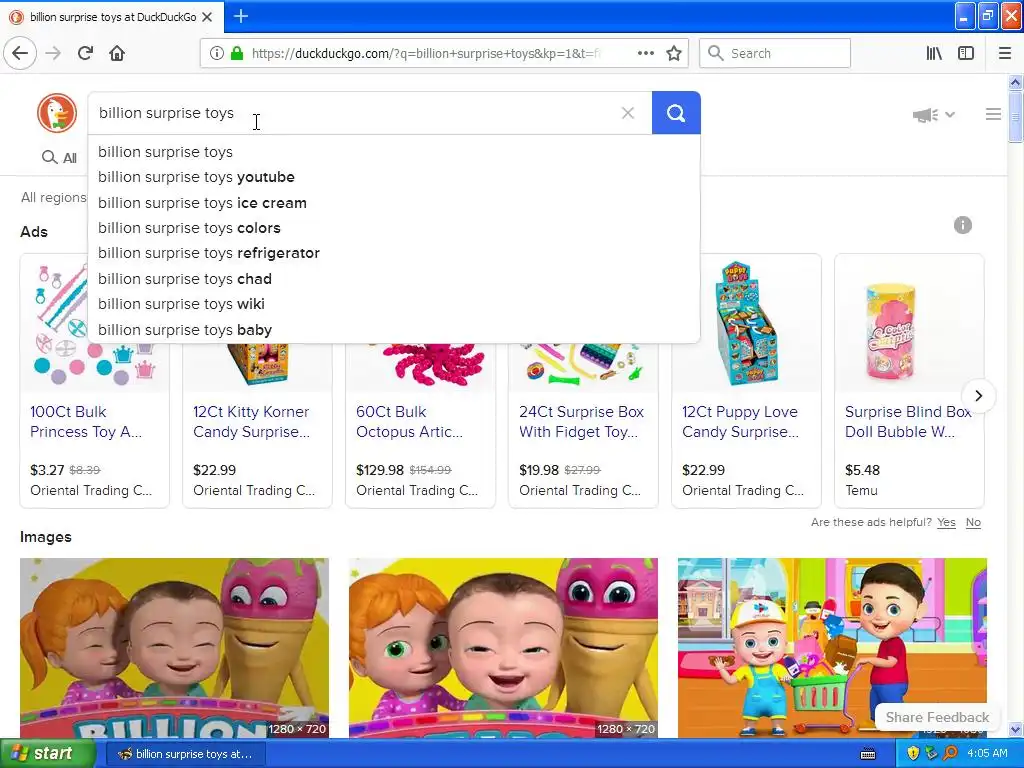
Task: Bookmark this page with the star icon
Action: click(674, 53)
